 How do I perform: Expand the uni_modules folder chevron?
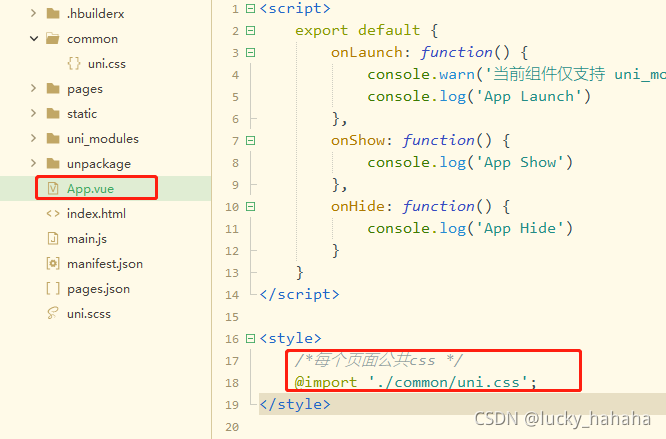(34, 138)
